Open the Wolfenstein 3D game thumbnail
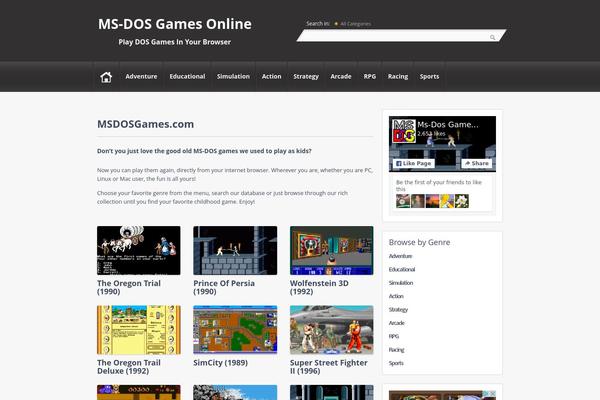600x400 pixels. click(331, 250)
